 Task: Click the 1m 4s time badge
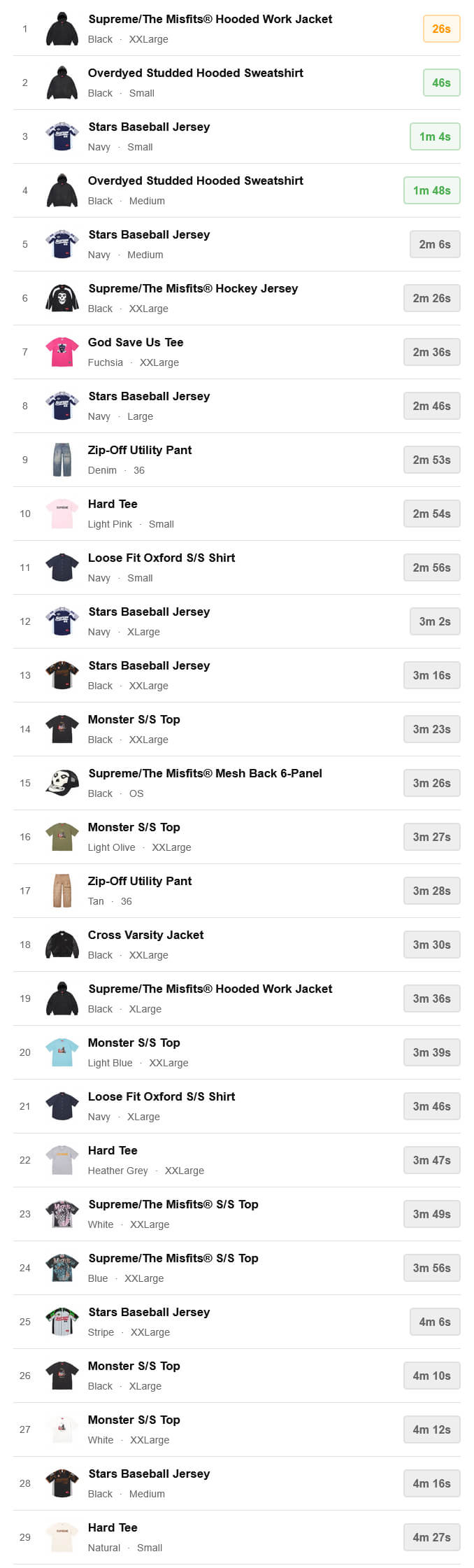(434, 137)
